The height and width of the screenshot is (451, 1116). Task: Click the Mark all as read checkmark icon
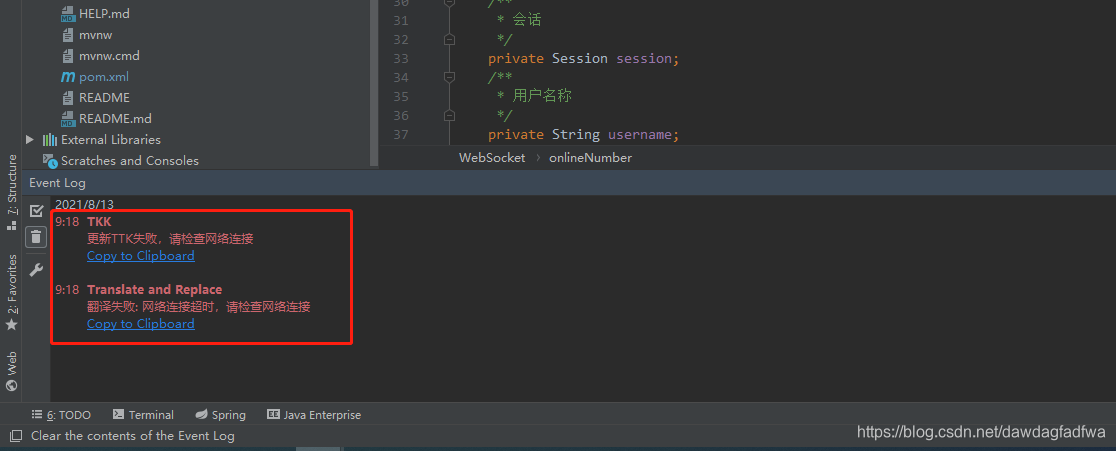point(36,211)
